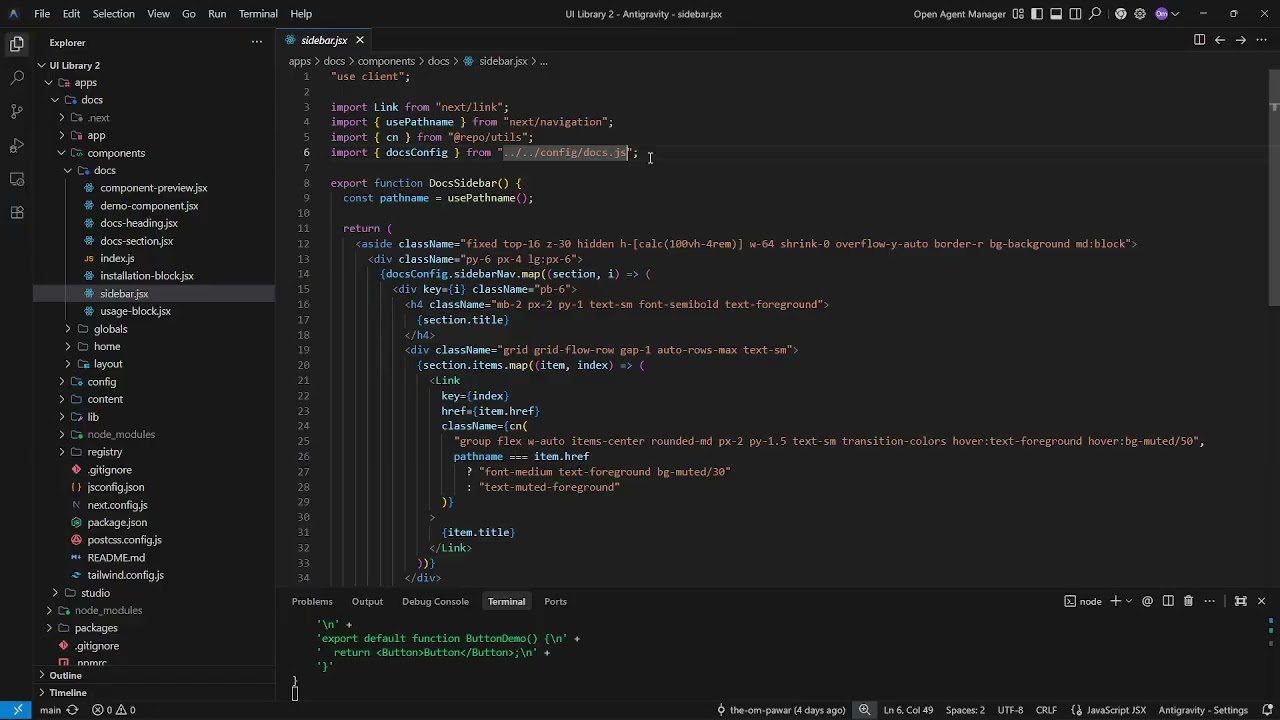Split the terminal

pyautogui.click(x=1168, y=601)
